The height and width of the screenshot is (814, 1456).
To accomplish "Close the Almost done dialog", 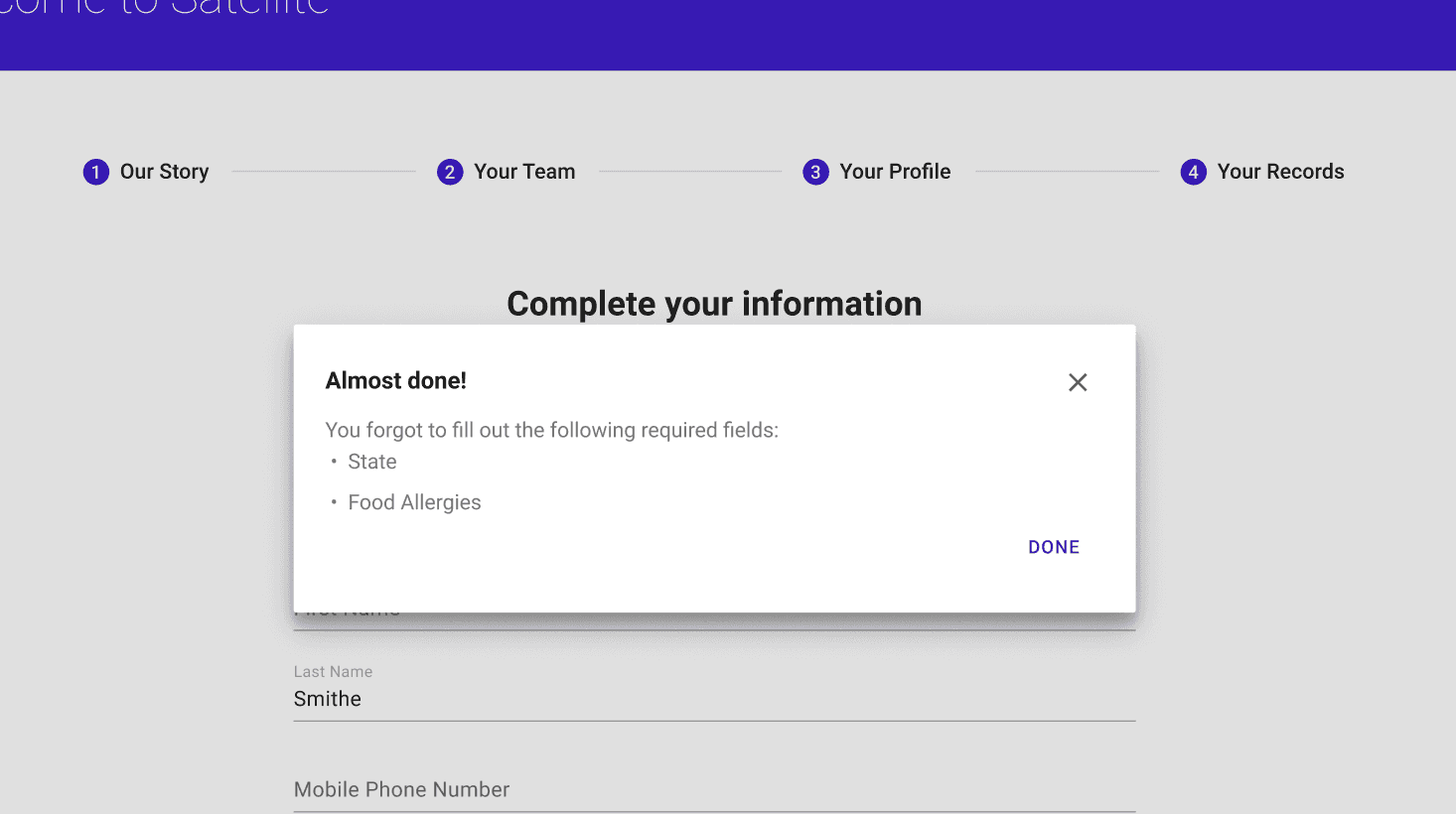I will (1078, 382).
